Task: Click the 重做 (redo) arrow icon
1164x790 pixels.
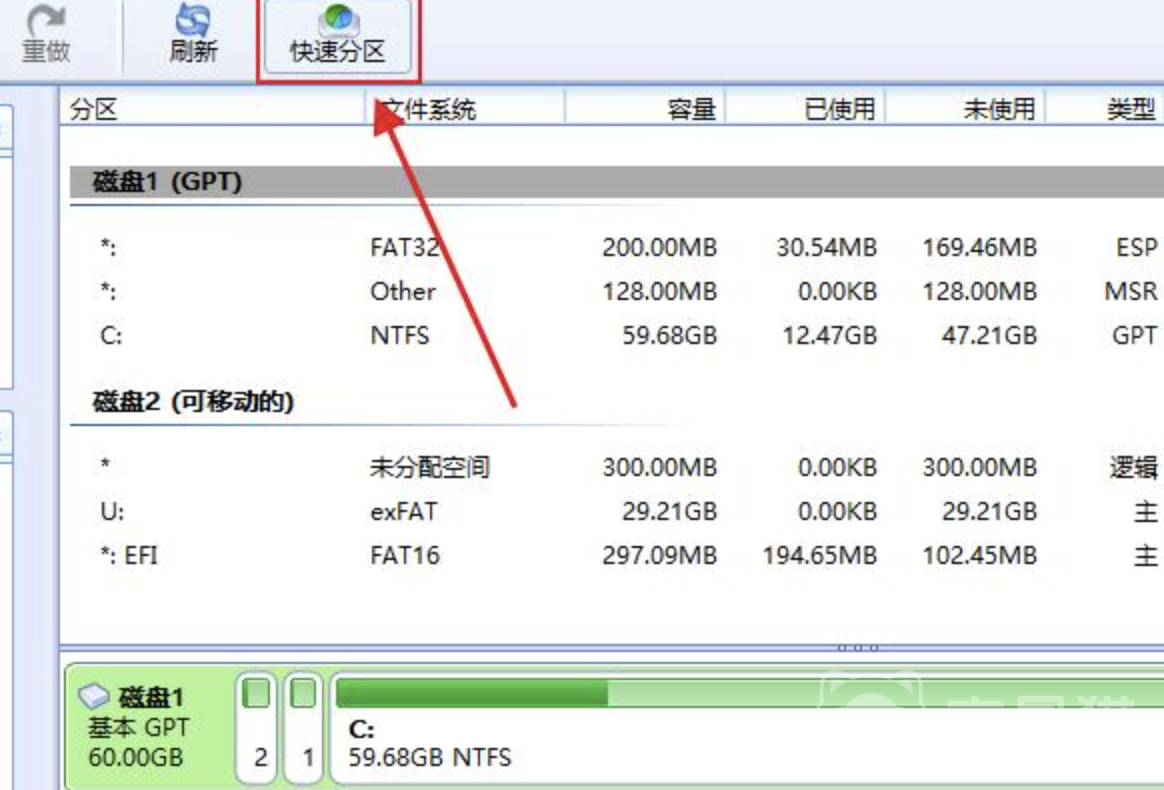Action: [x=46, y=20]
